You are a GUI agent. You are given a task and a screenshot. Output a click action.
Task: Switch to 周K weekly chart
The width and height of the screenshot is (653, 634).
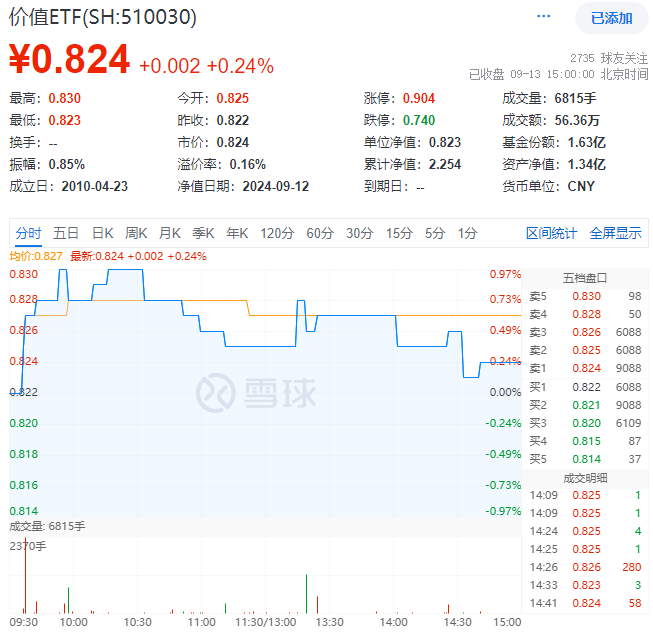click(136, 233)
